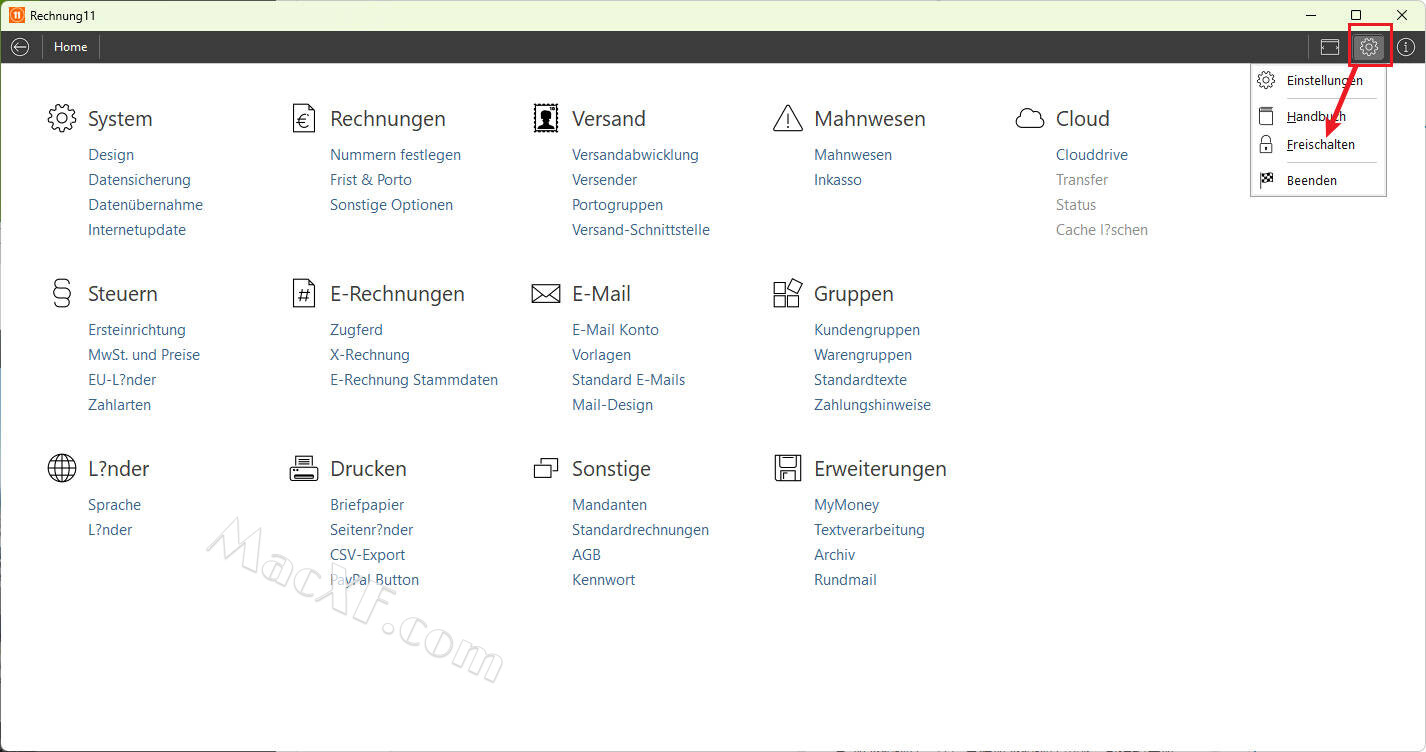Select Freischalten from the dropdown menu
This screenshot has width=1426, height=752.
pos(1320,144)
